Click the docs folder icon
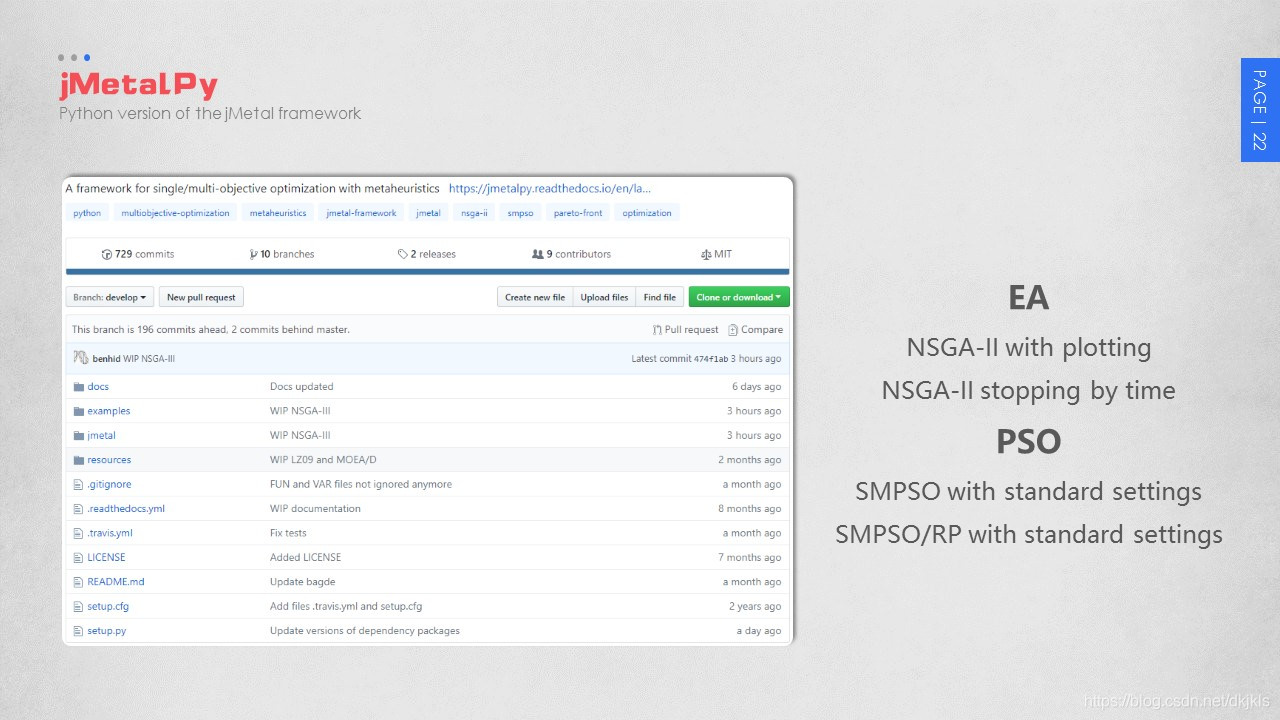The width and height of the screenshot is (1280, 720). pos(78,387)
